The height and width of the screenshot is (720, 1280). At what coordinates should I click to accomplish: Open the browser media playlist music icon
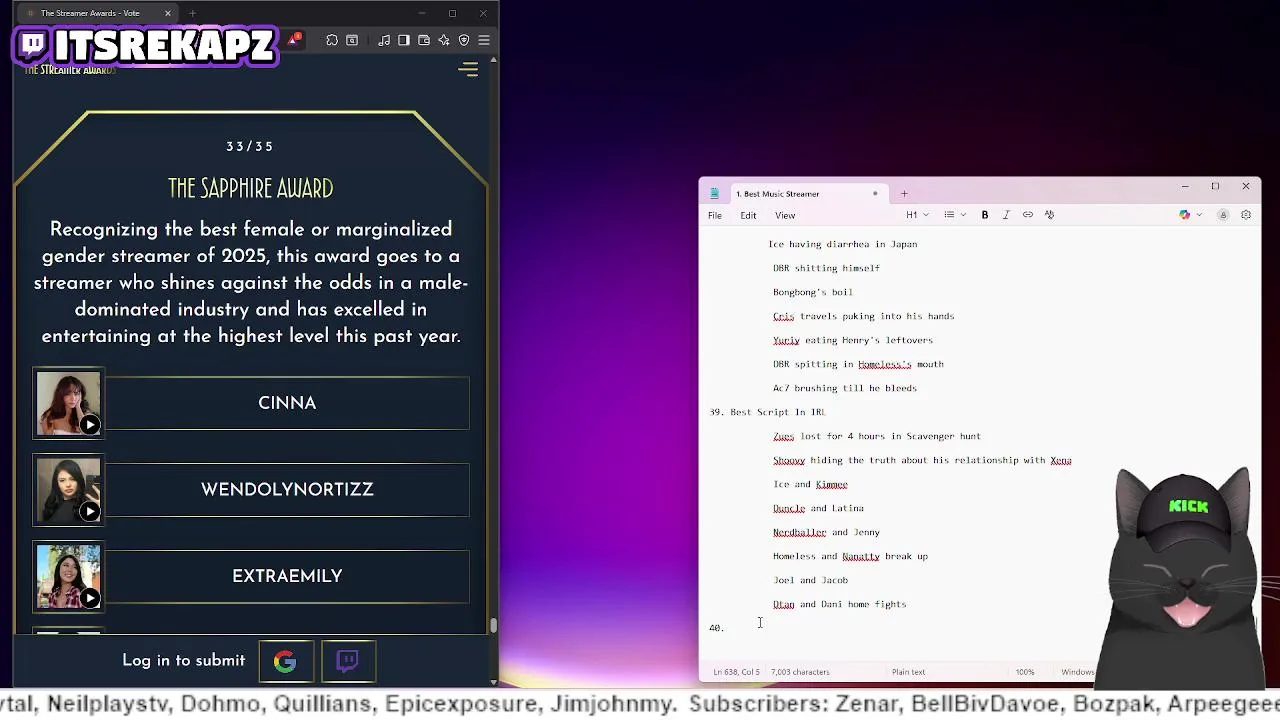tap(384, 40)
